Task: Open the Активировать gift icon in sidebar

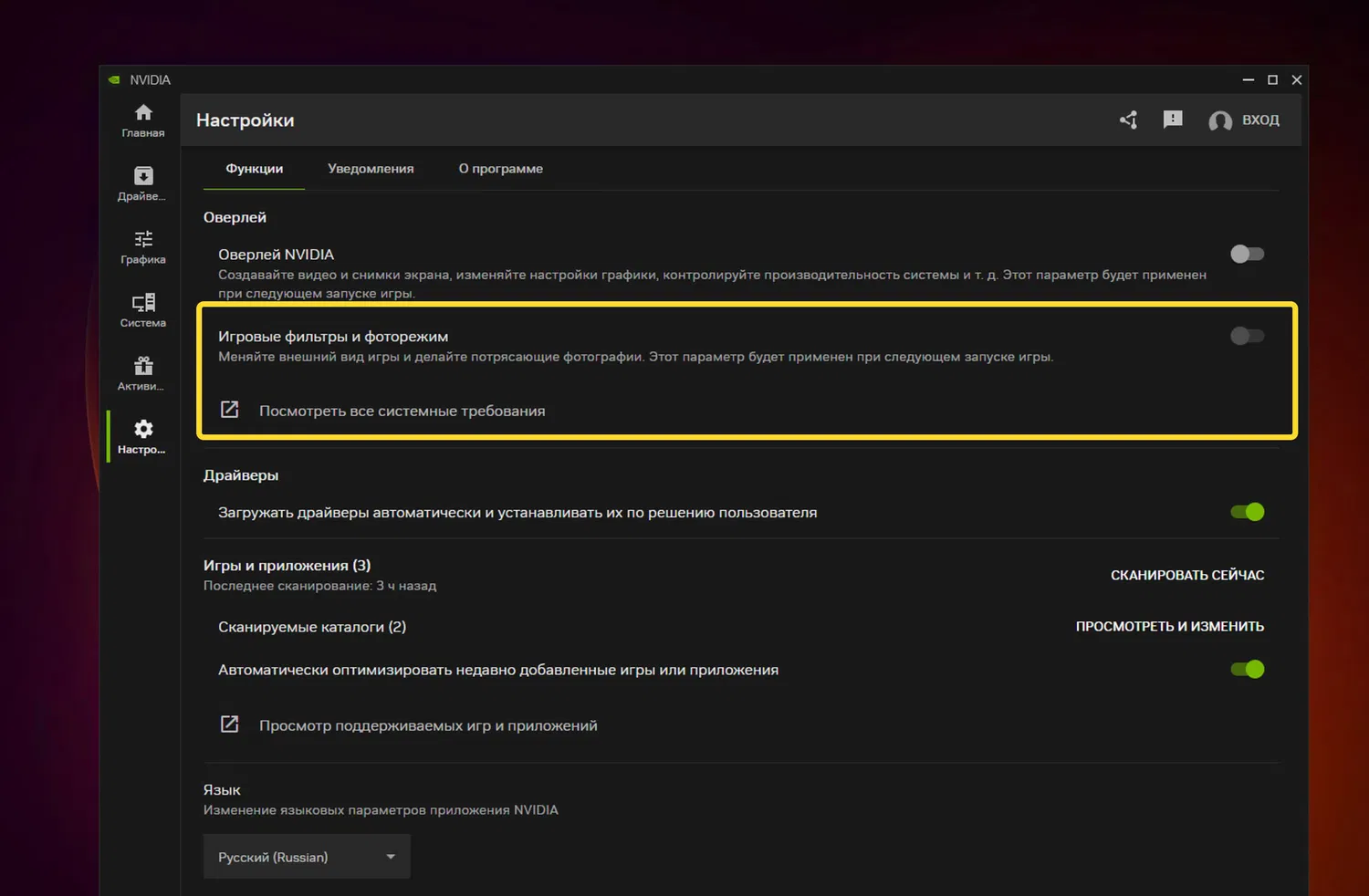Action: 143,366
